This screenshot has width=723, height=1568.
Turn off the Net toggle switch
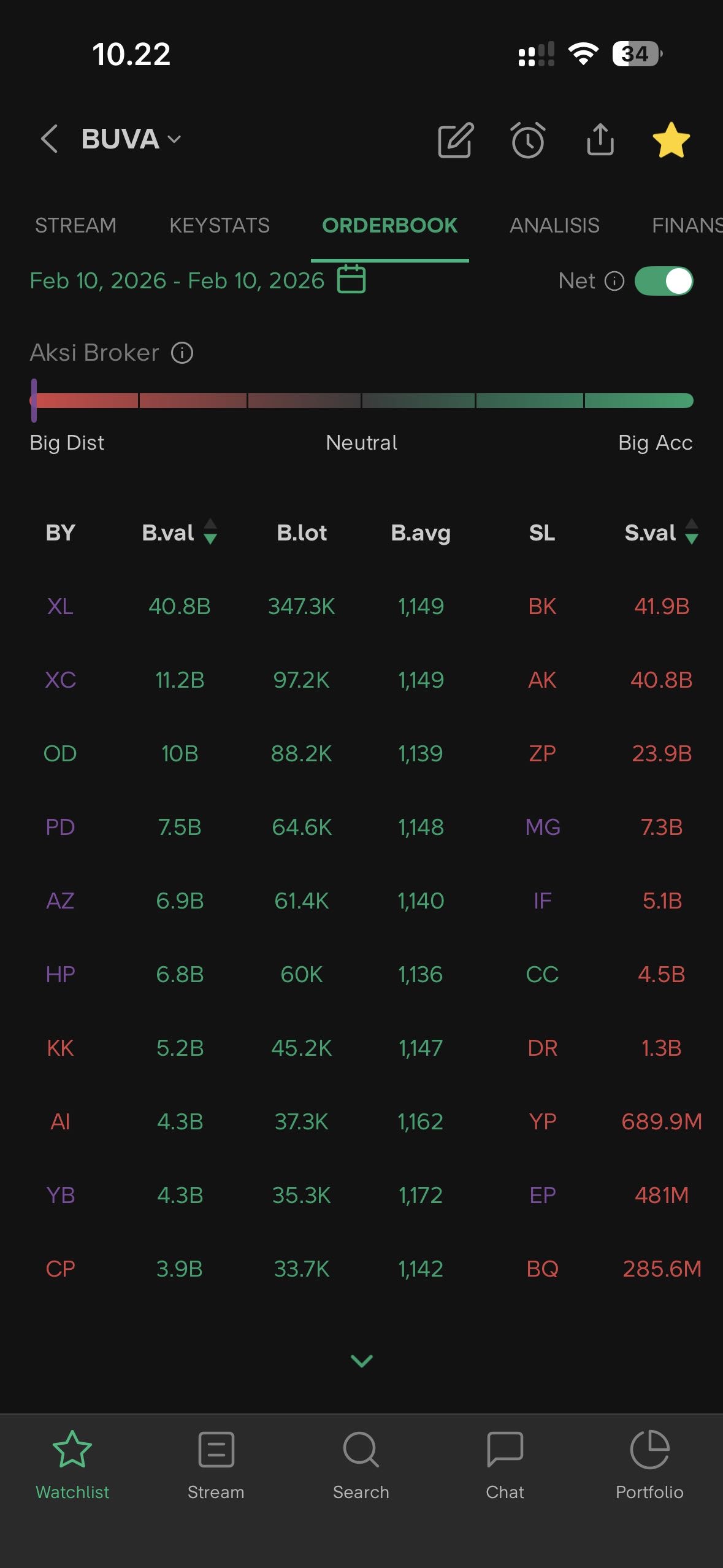(664, 281)
